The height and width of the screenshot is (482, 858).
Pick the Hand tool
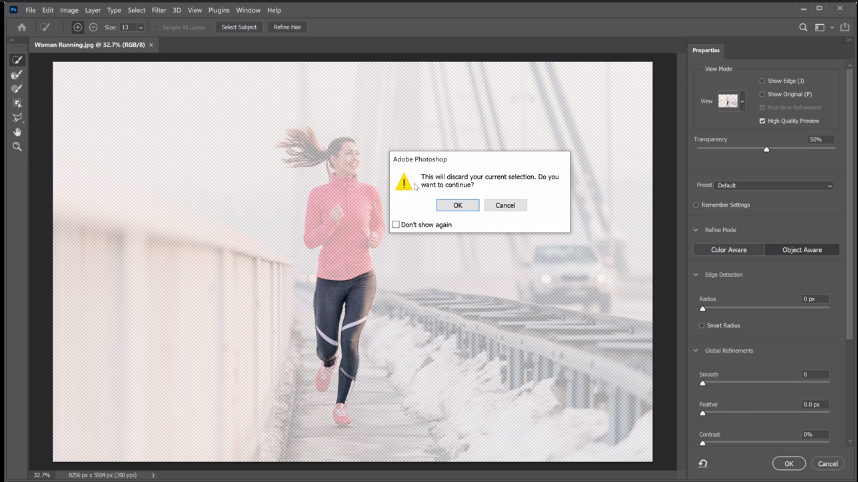pos(17,132)
